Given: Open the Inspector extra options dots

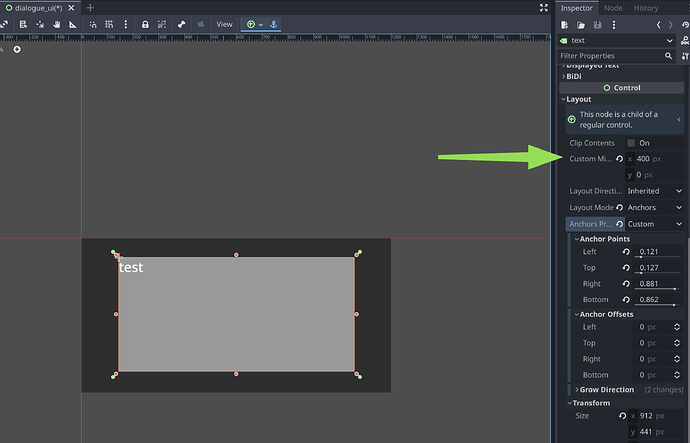Looking at the screenshot, I should pos(614,25).
